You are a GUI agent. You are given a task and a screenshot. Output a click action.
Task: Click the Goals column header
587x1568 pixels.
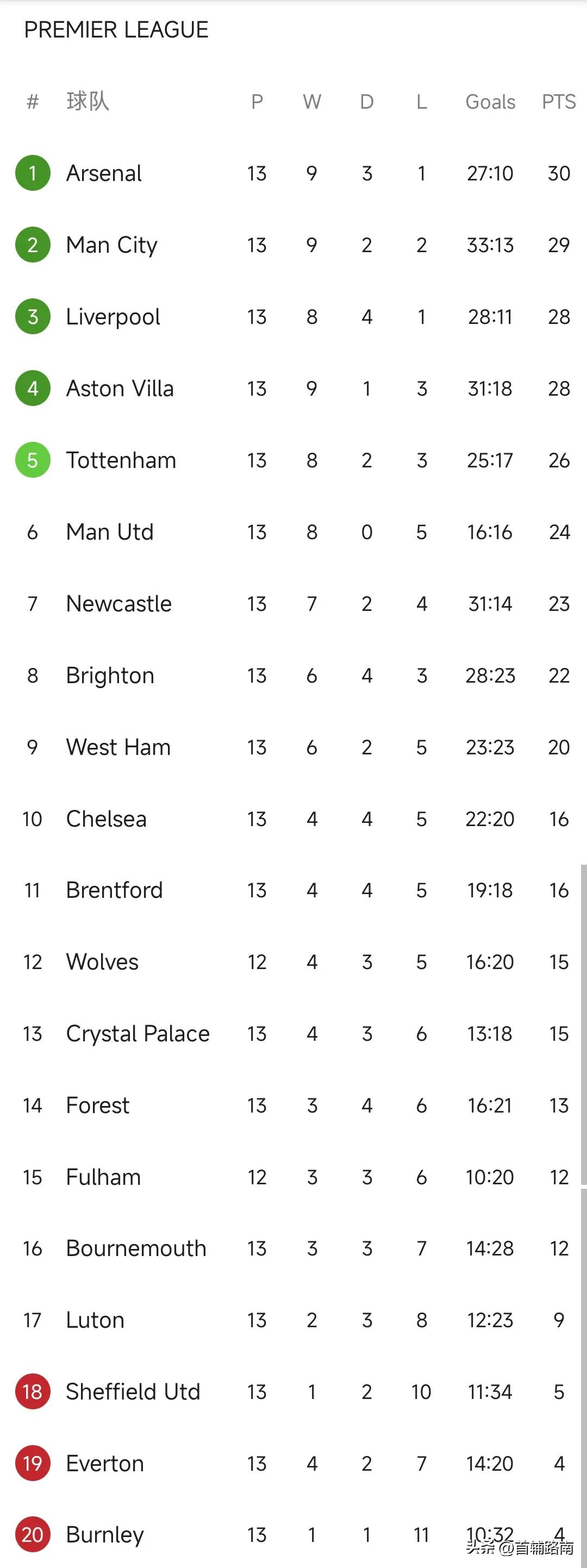pyautogui.click(x=490, y=102)
